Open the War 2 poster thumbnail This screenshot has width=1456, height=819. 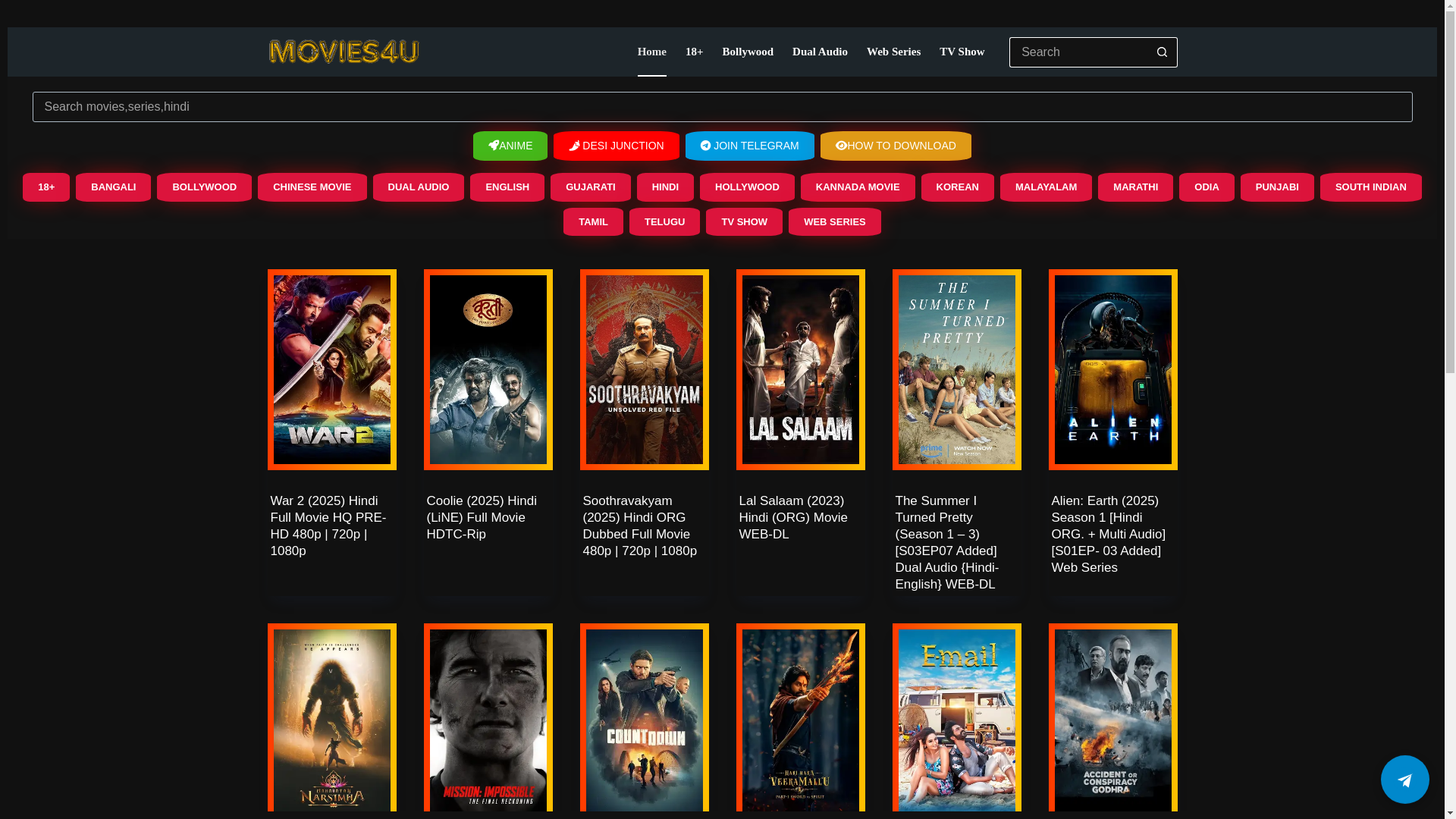point(332,369)
